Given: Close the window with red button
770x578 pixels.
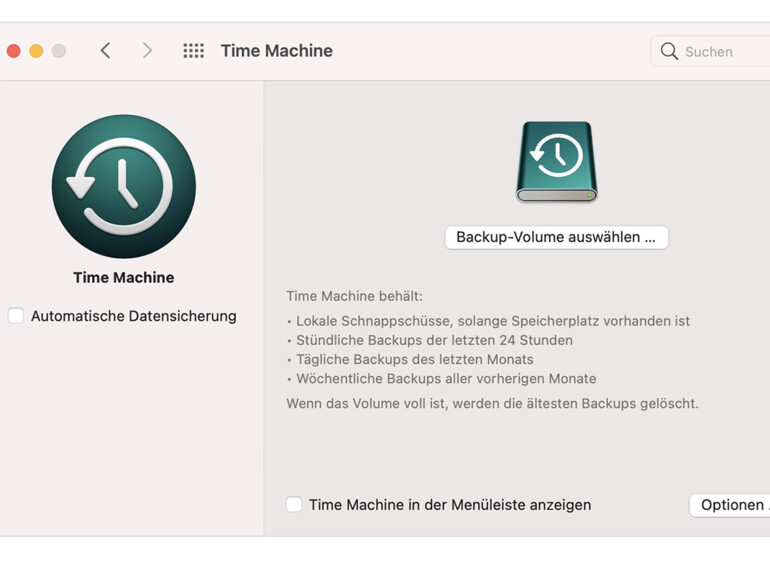Looking at the screenshot, I should coord(14,51).
